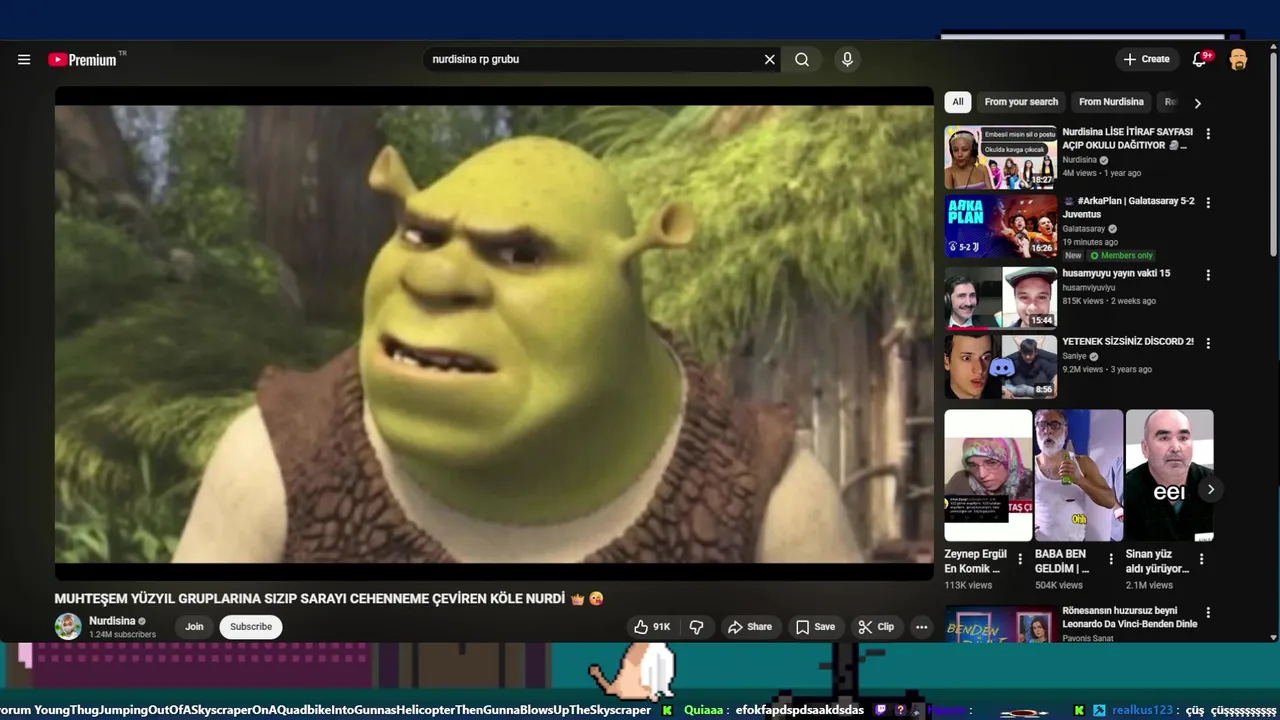Click the Shrek video player area
This screenshot has width=1280, height=720.
(x=494, y=333)
